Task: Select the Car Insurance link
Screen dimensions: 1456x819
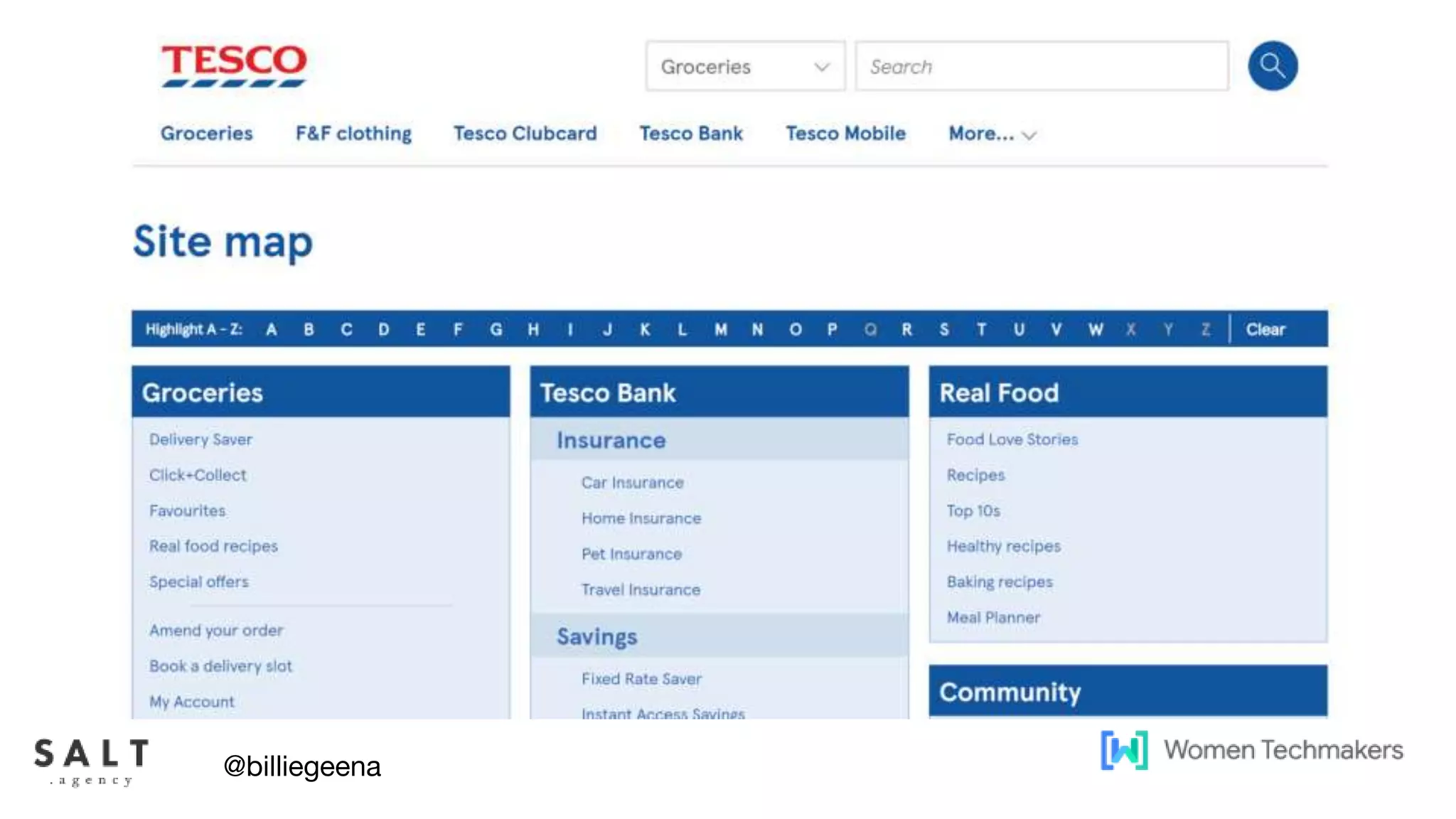Action: pos(632,483)
